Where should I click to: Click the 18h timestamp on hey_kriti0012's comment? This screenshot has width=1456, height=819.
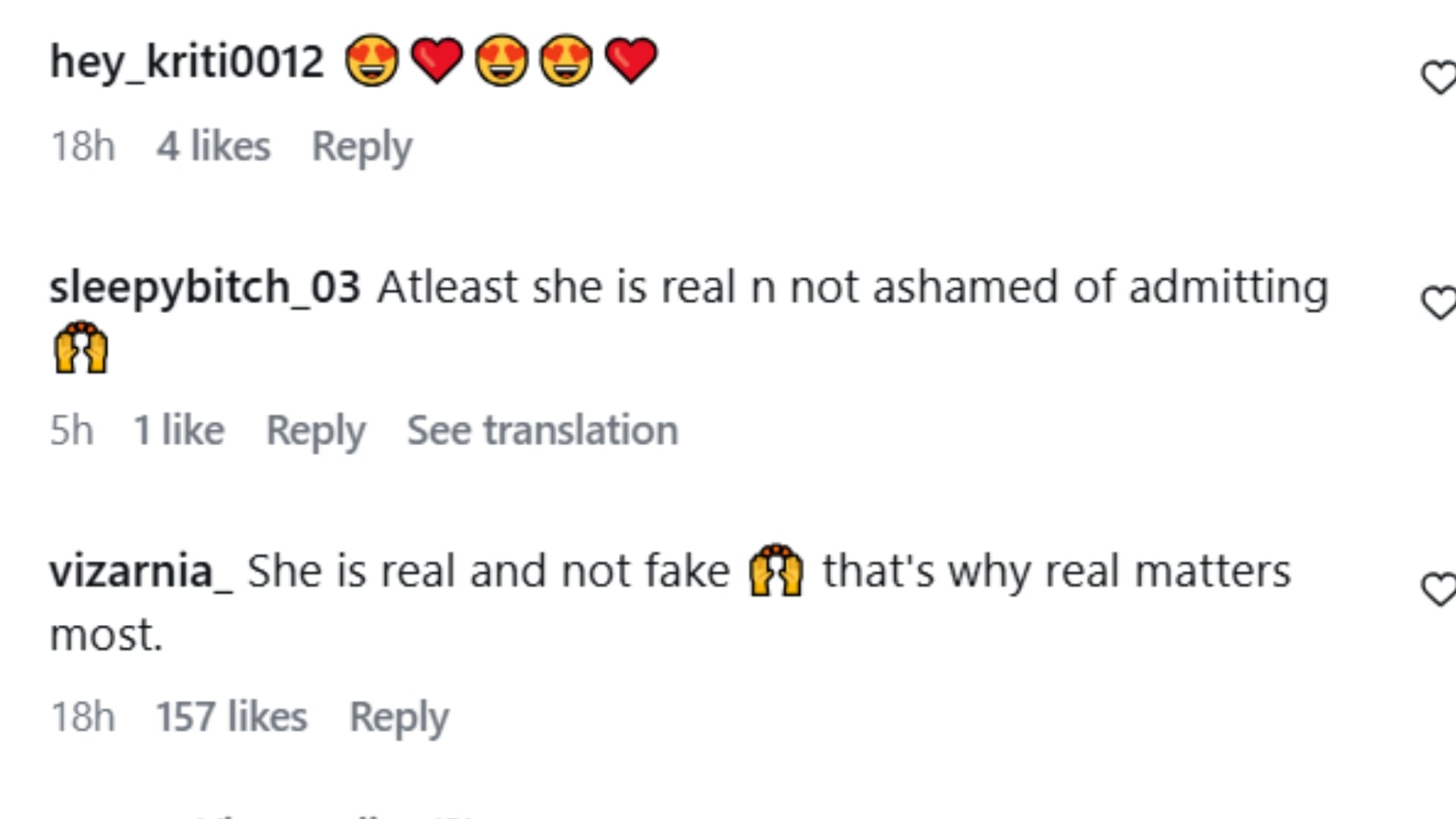click(x=83, y=146)
